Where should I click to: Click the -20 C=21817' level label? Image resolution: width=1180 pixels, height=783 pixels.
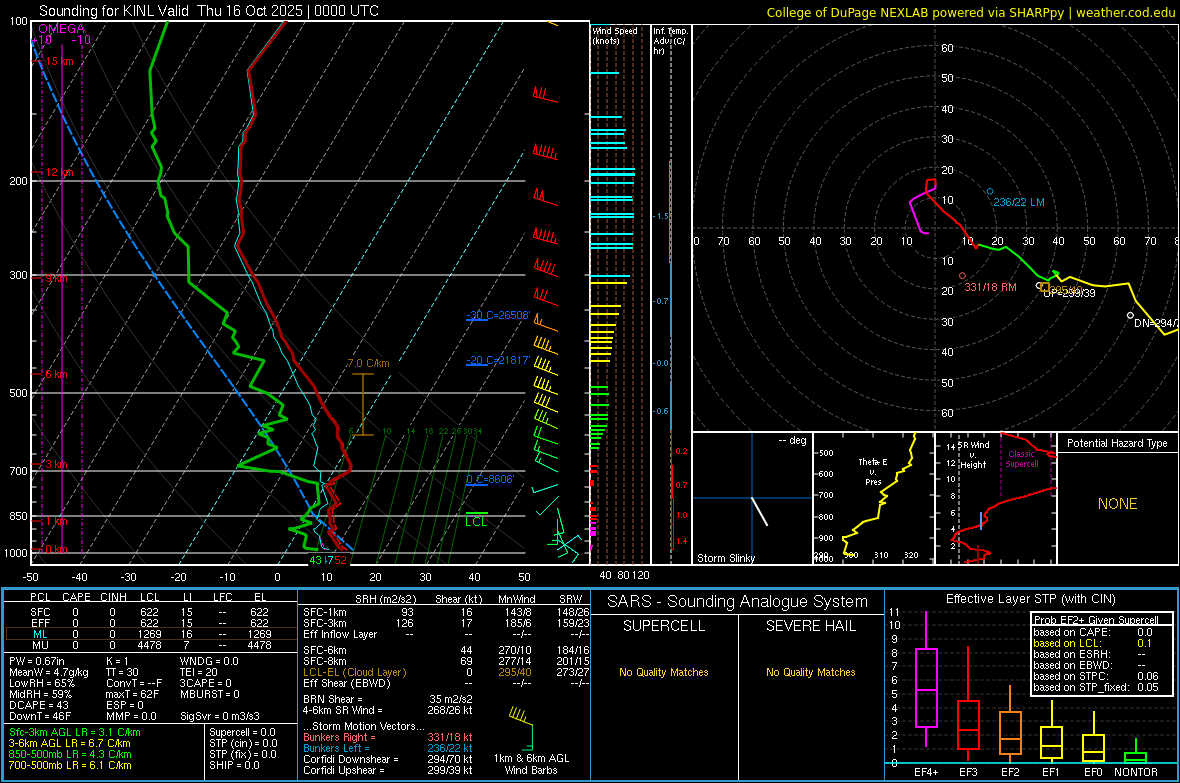[x=498, y=360]
